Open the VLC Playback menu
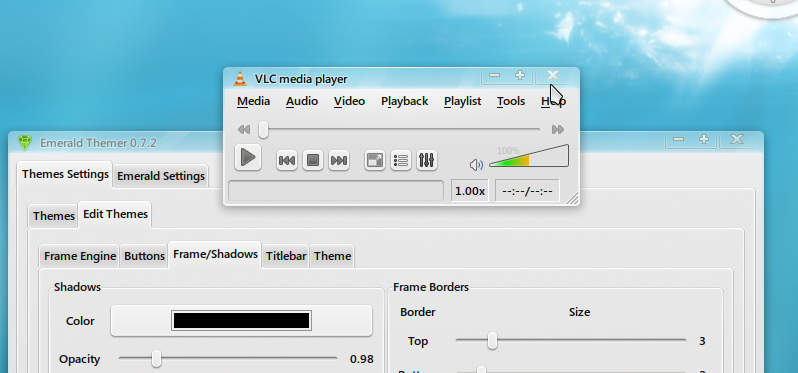 405,101
